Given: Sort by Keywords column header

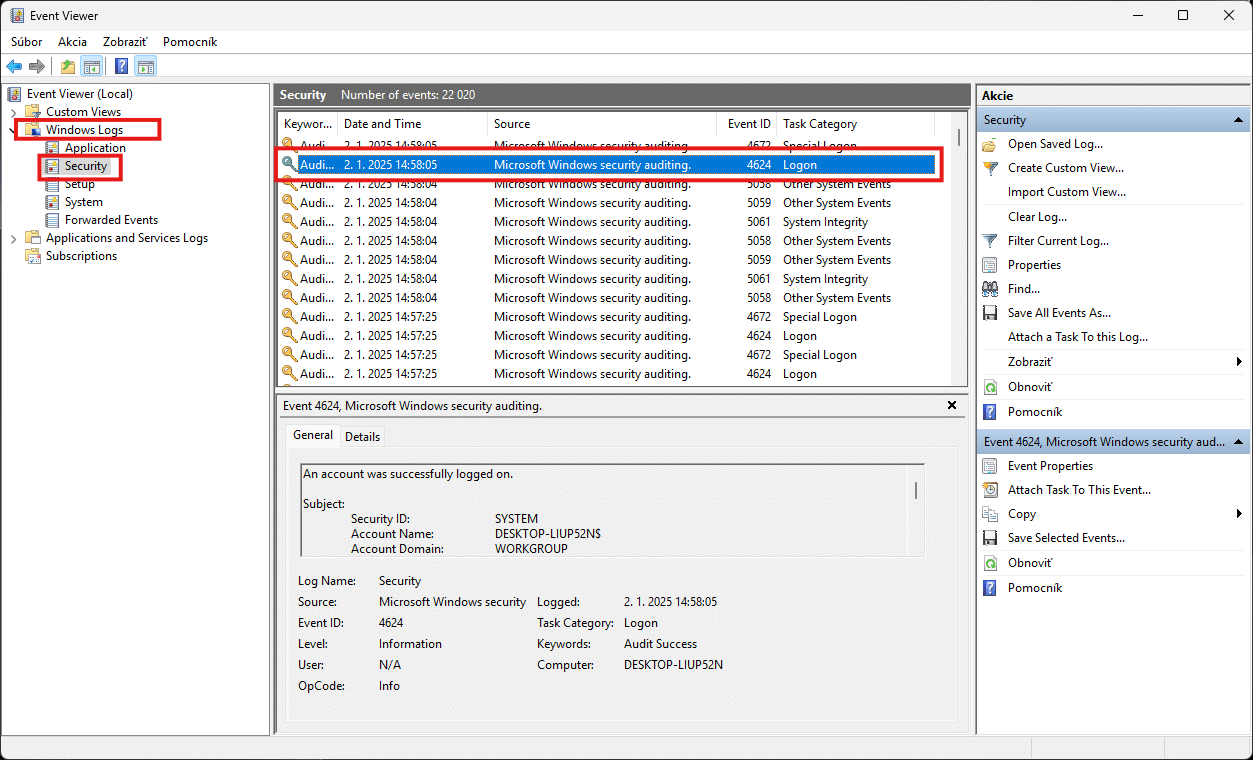Looking at the screenshot, I should [307, 124].
